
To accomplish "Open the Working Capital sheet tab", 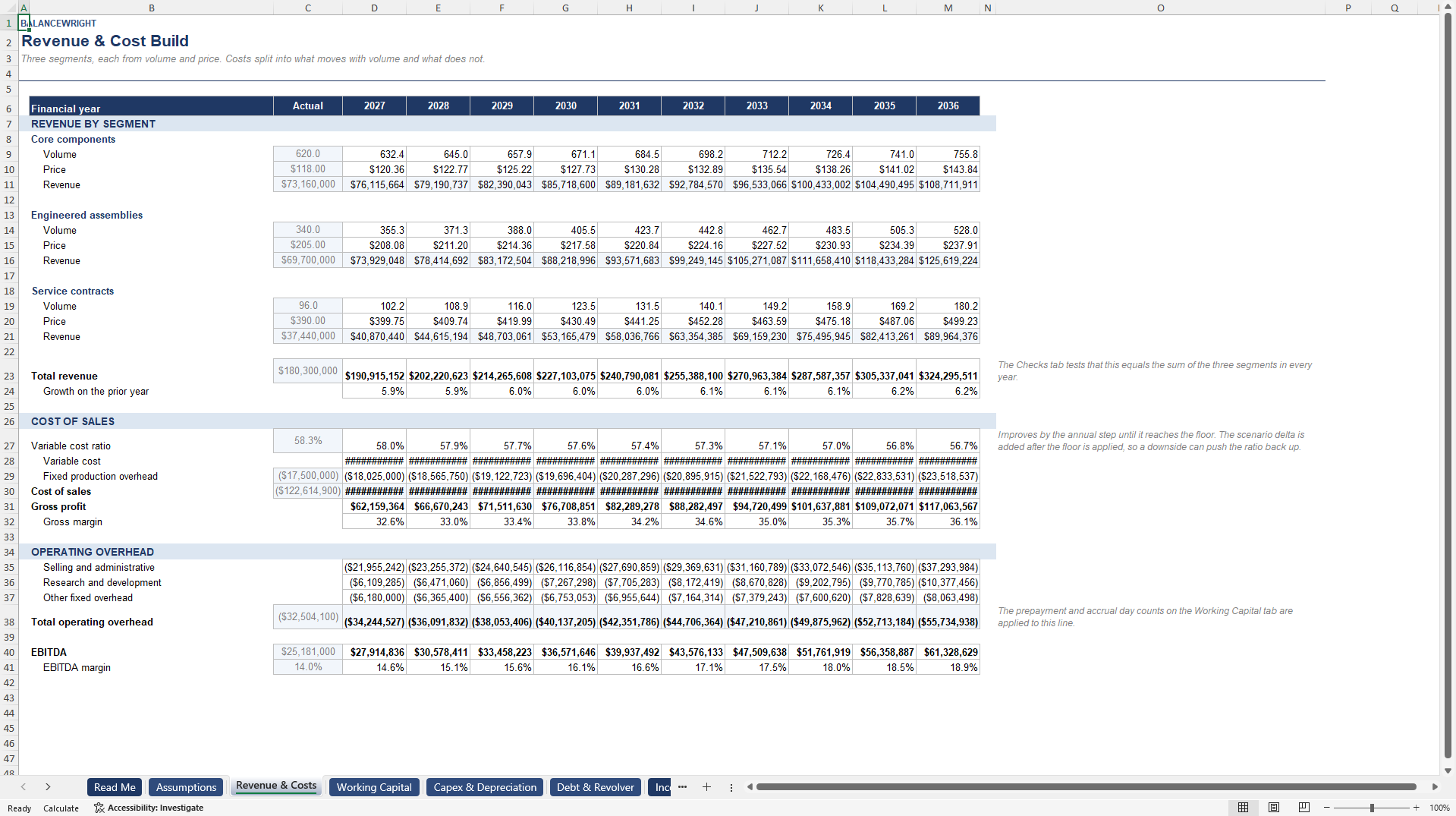I will pyautogui.click(x=374, y=787).
